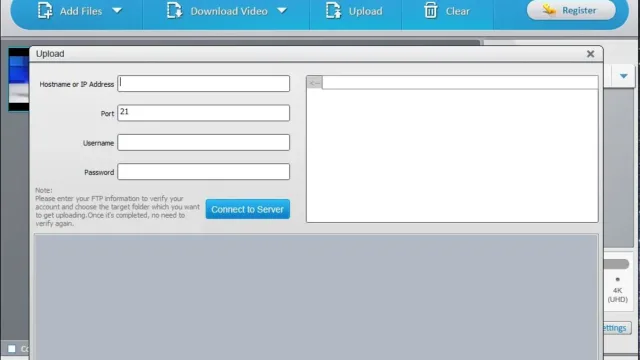Click the Register button
The image size is (640, 360).
click(x=571, y=10)
